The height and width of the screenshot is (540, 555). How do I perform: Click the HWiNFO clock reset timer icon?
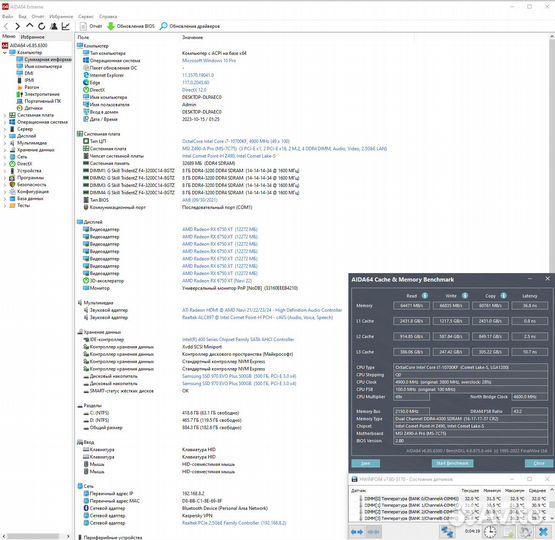pos(490,532)
